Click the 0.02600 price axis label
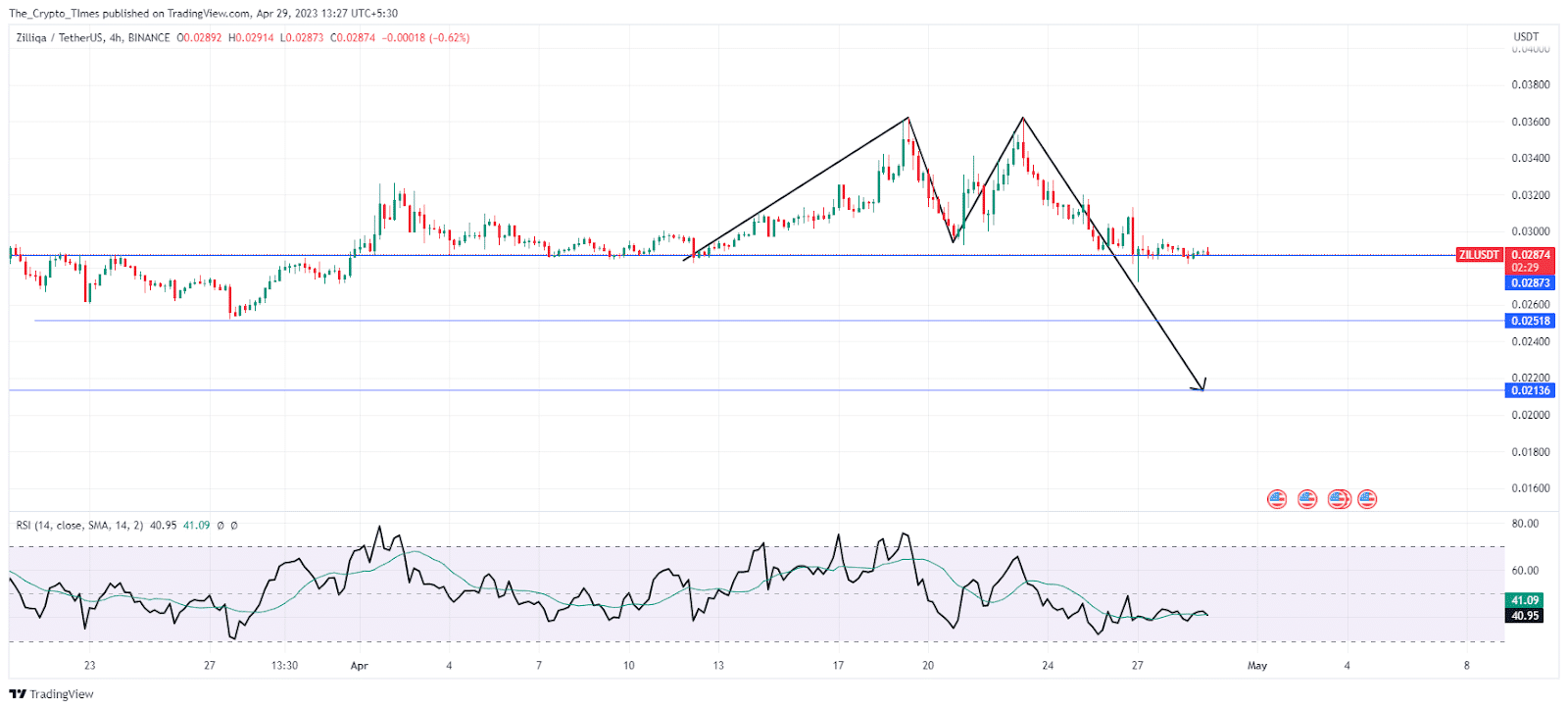The height and width of the screenshot is (710, 1568). coord(1531,305)
